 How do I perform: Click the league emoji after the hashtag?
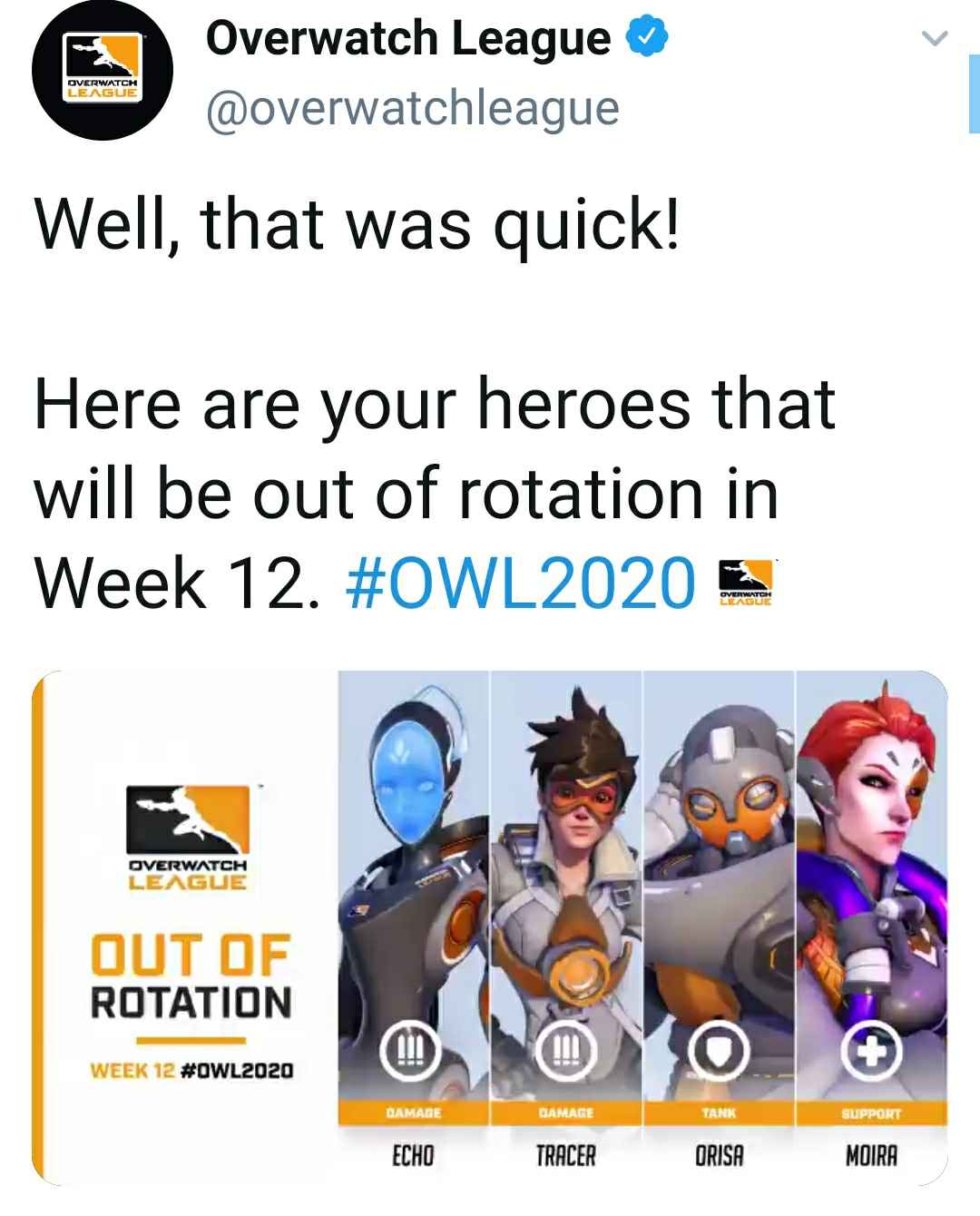pyautogui.click(x=745, y=582)
